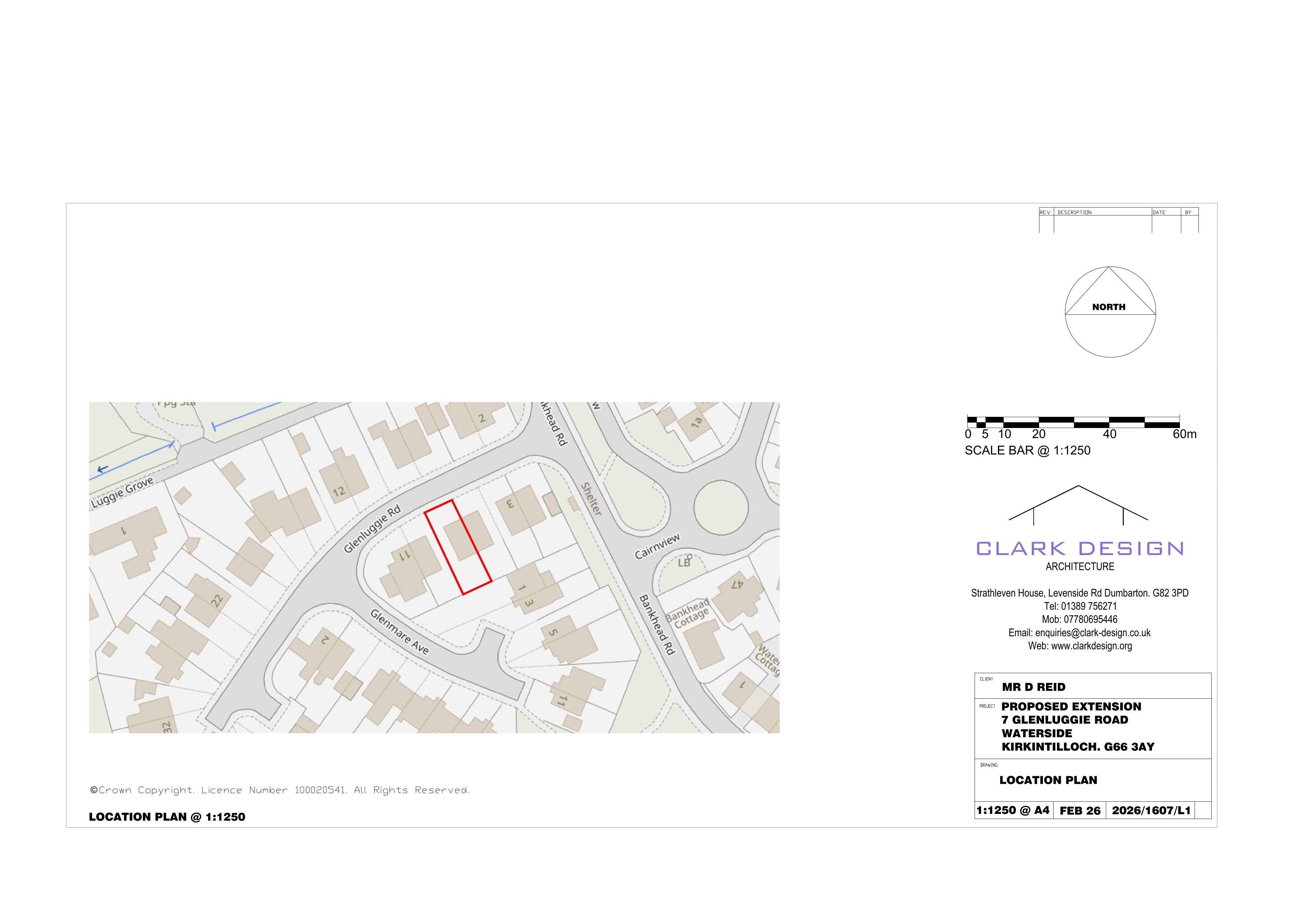Click house number '12' on the map

(x=339, y=491)
